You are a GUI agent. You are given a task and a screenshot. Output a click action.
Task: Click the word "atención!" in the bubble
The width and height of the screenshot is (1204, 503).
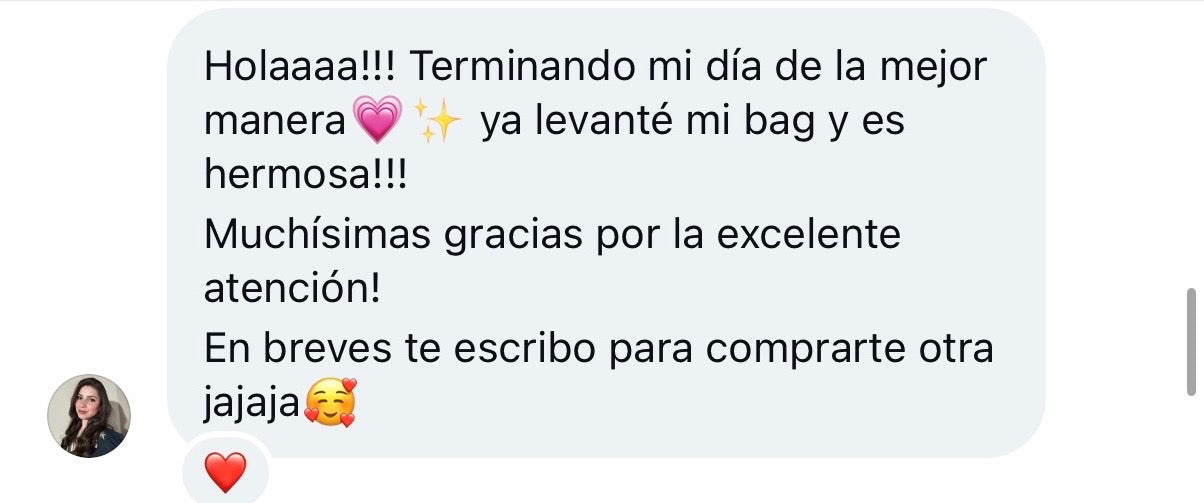(x=292, y=290)
